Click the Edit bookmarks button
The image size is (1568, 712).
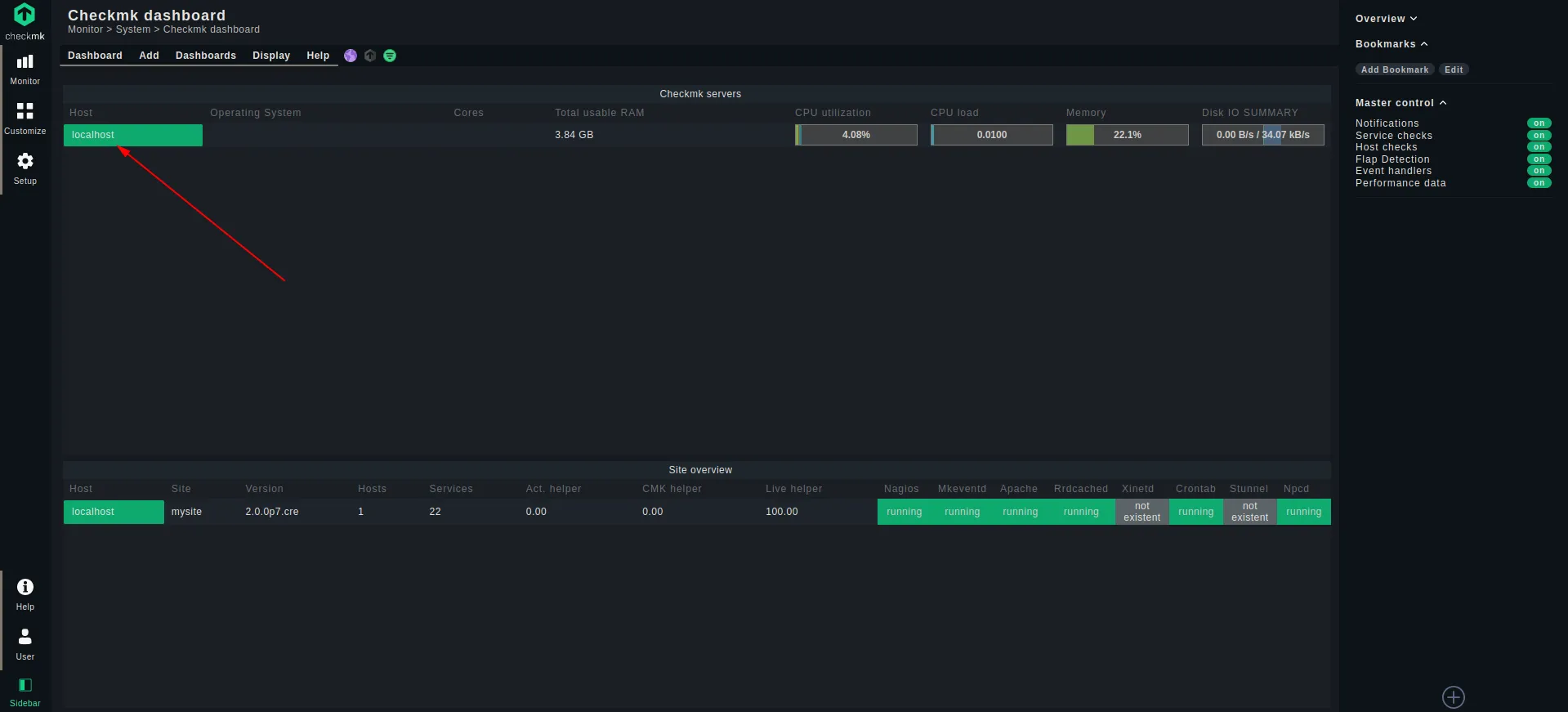pyautogui.click(x=1454, y=69)
